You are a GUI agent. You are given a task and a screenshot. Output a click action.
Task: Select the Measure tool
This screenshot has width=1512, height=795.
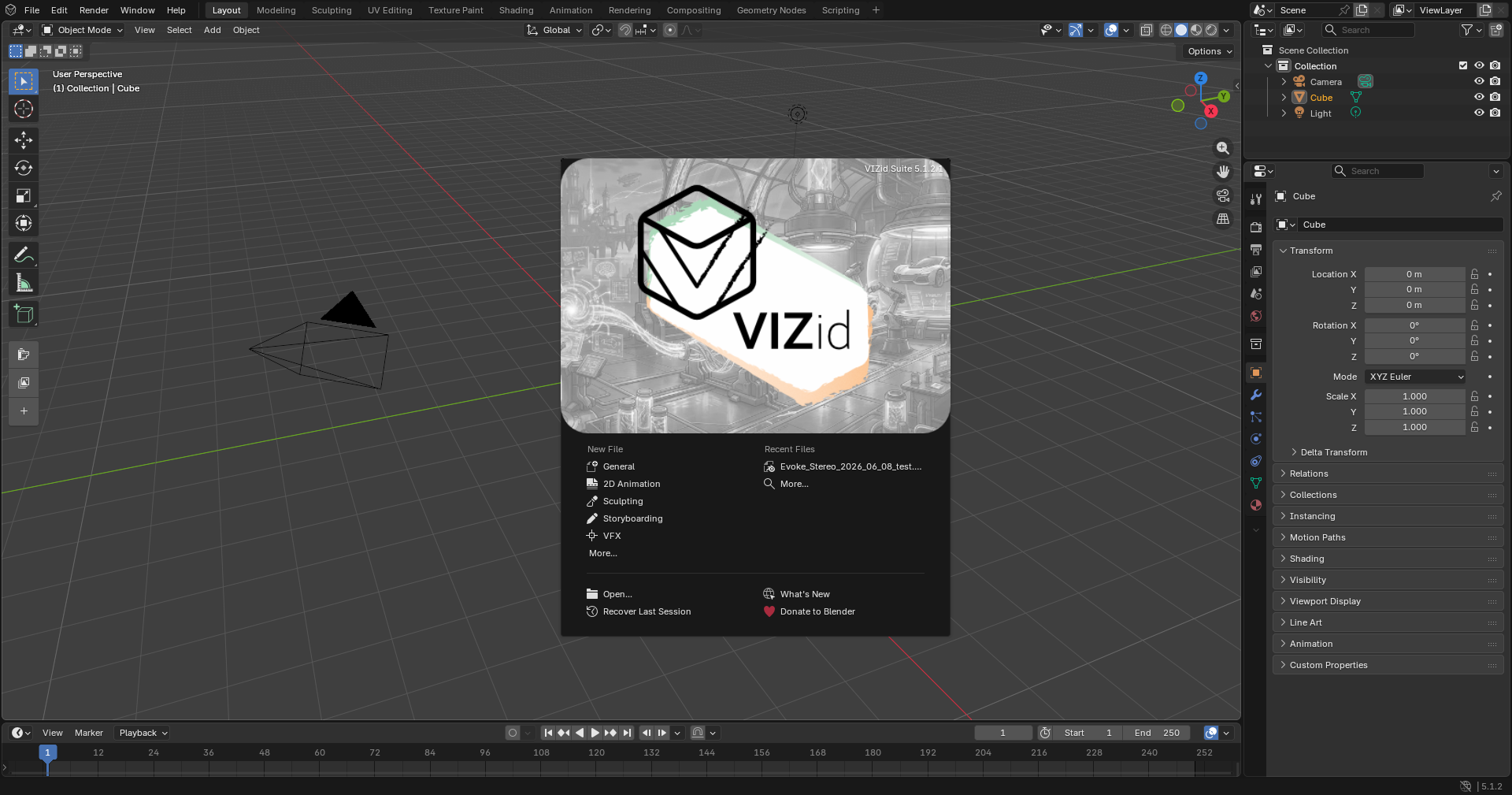[x=24, y=283]
